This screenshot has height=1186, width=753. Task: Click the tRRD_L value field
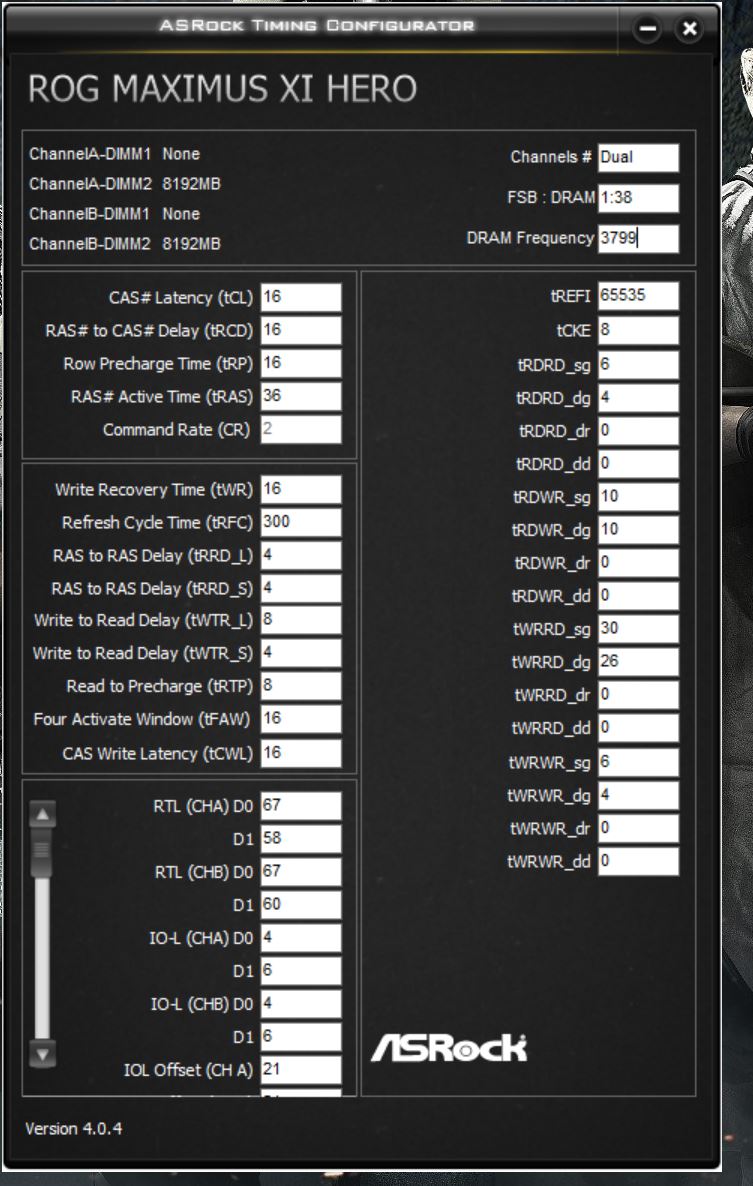pos(301,555)
